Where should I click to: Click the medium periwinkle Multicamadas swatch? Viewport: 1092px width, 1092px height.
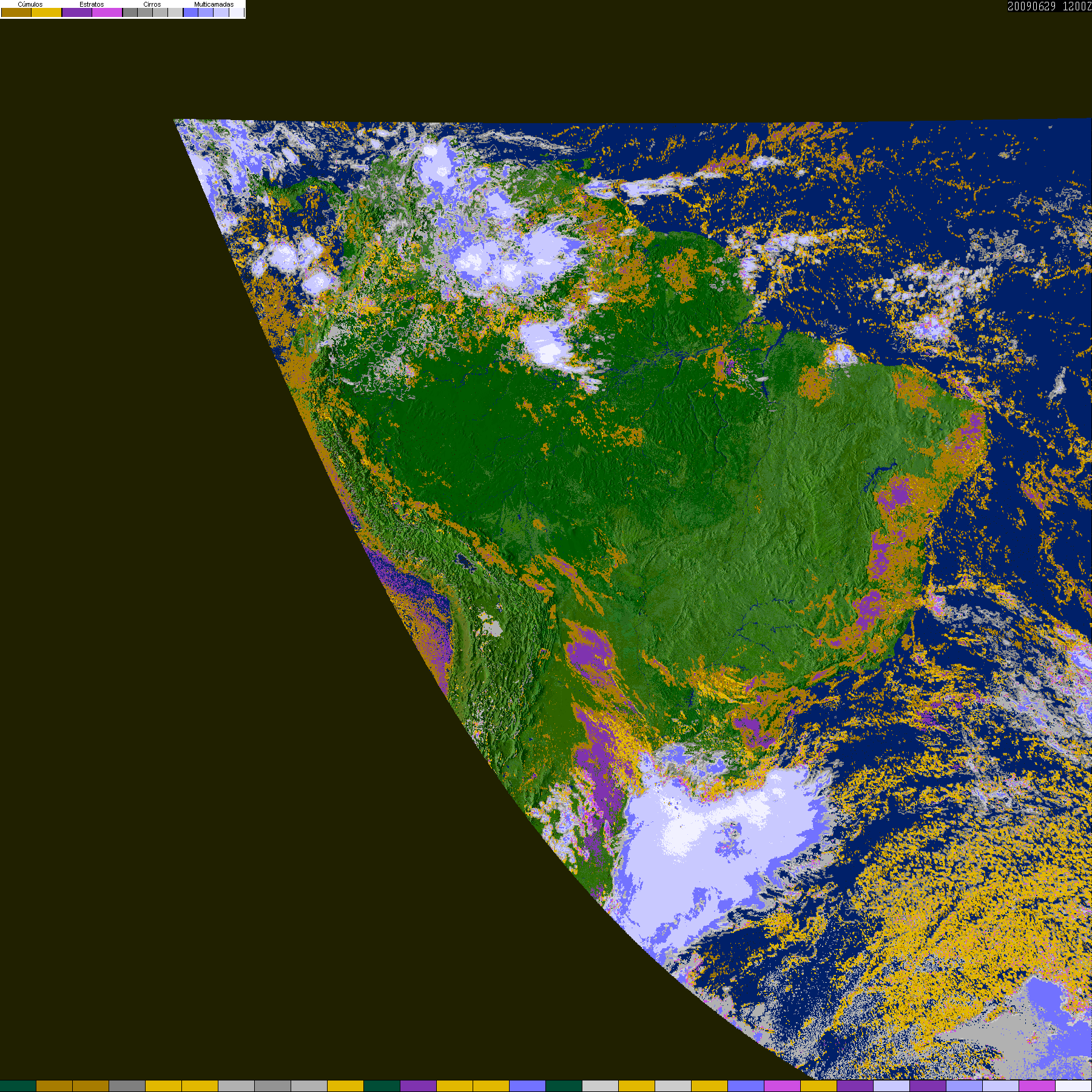206,12
